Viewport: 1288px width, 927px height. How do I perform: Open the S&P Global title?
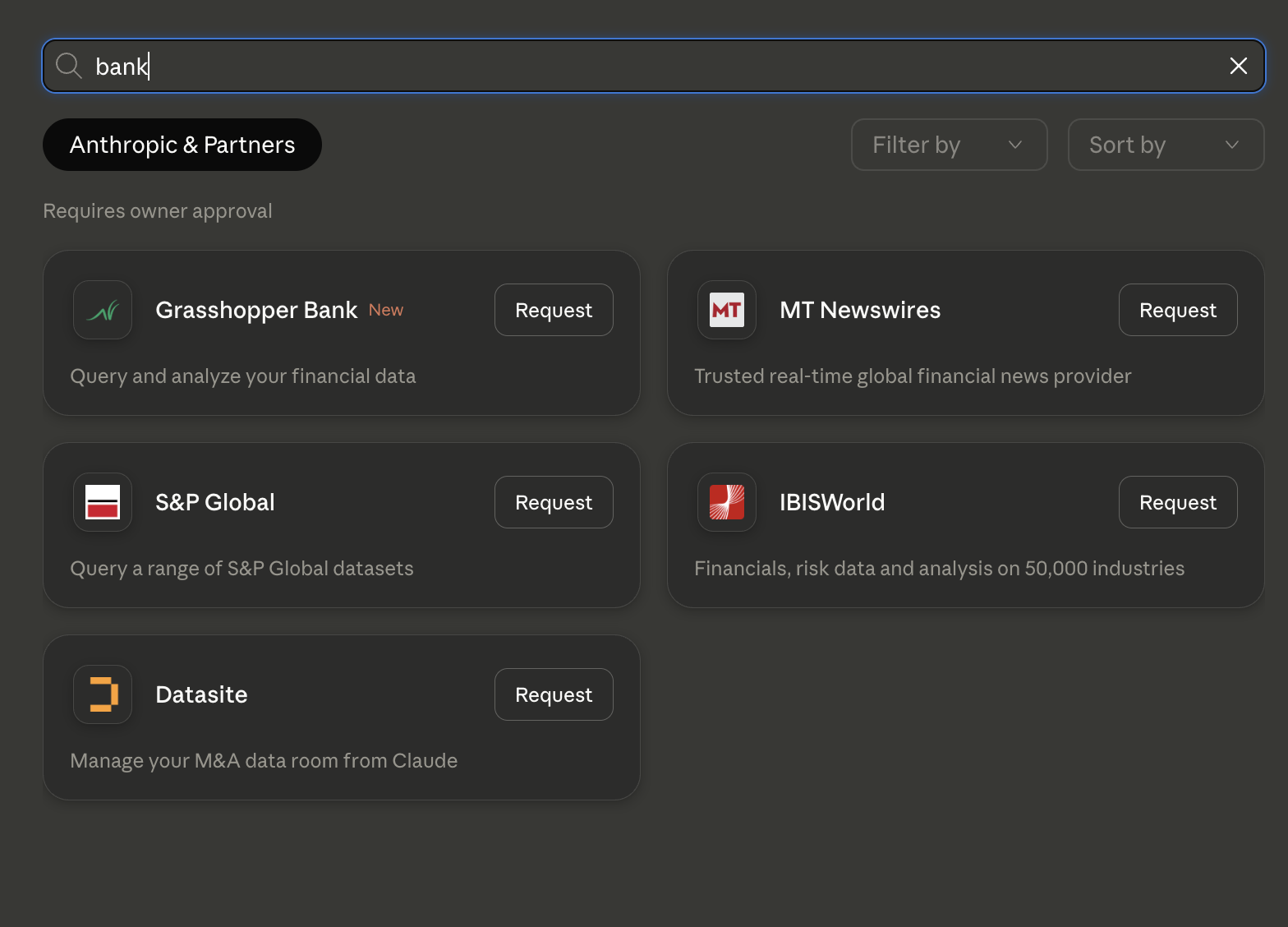[215, 502]
